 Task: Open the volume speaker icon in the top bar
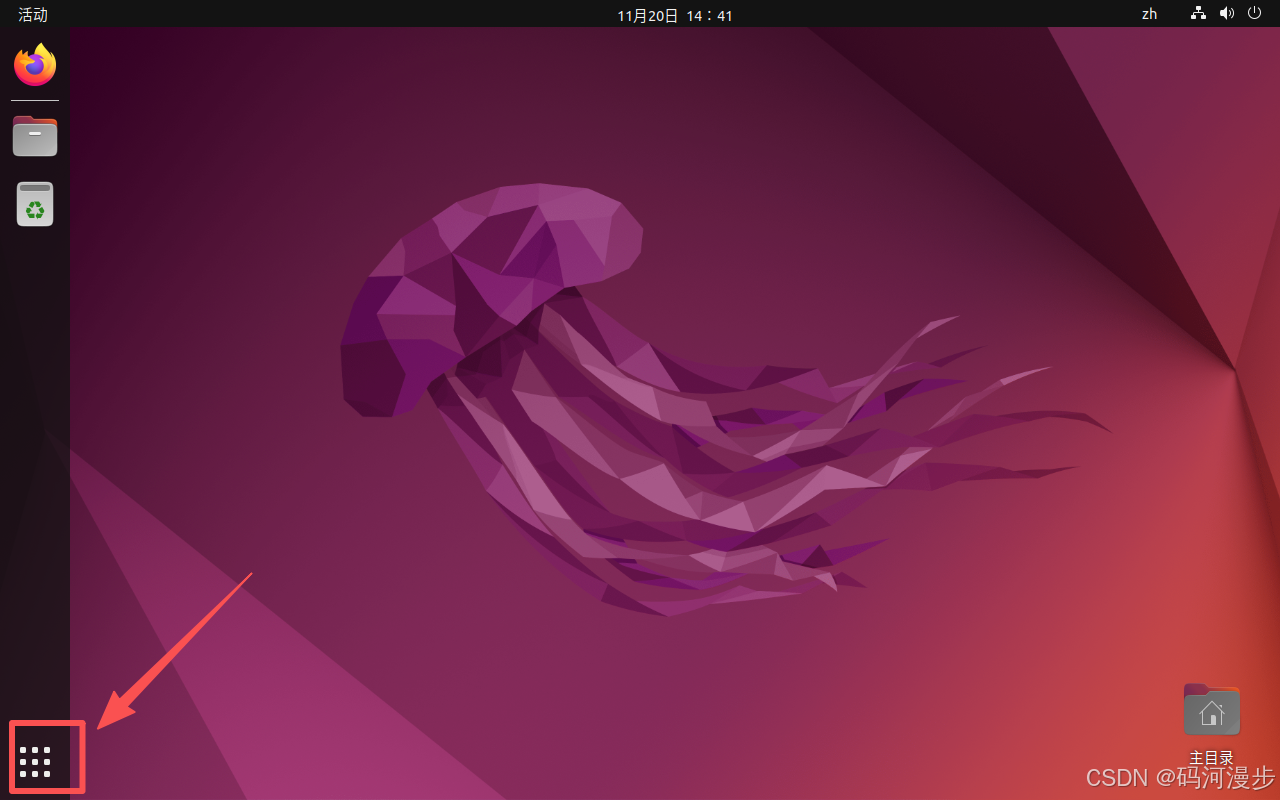pos(1227,14)
